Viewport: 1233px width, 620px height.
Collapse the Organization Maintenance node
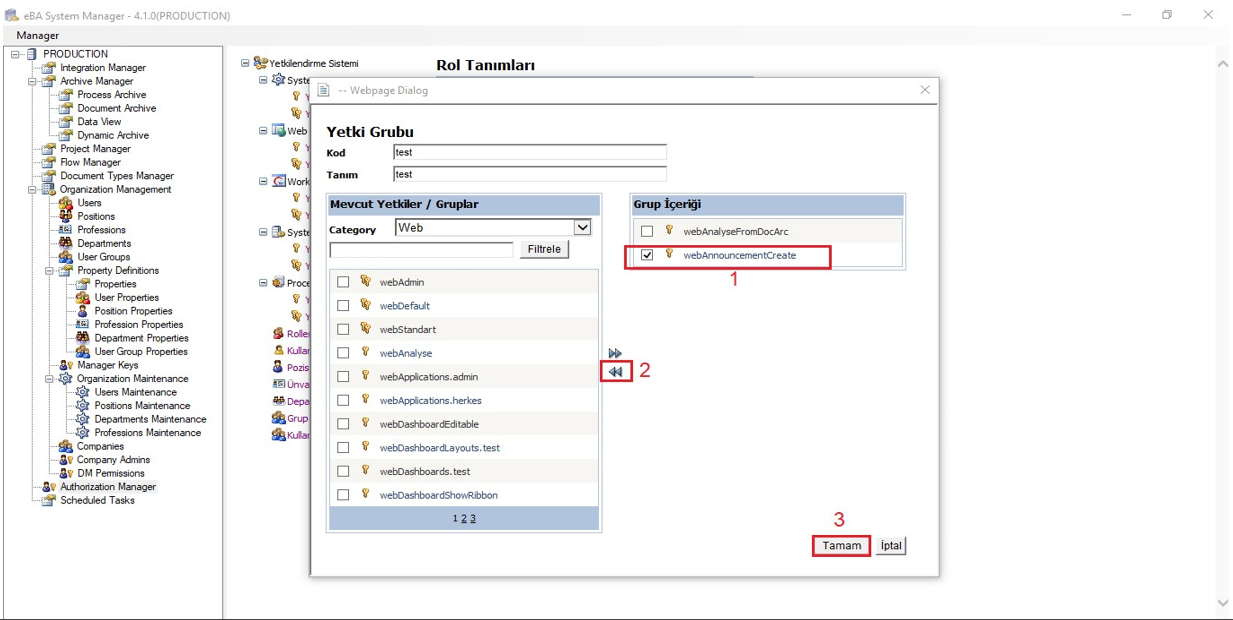(x=49, y=379)
